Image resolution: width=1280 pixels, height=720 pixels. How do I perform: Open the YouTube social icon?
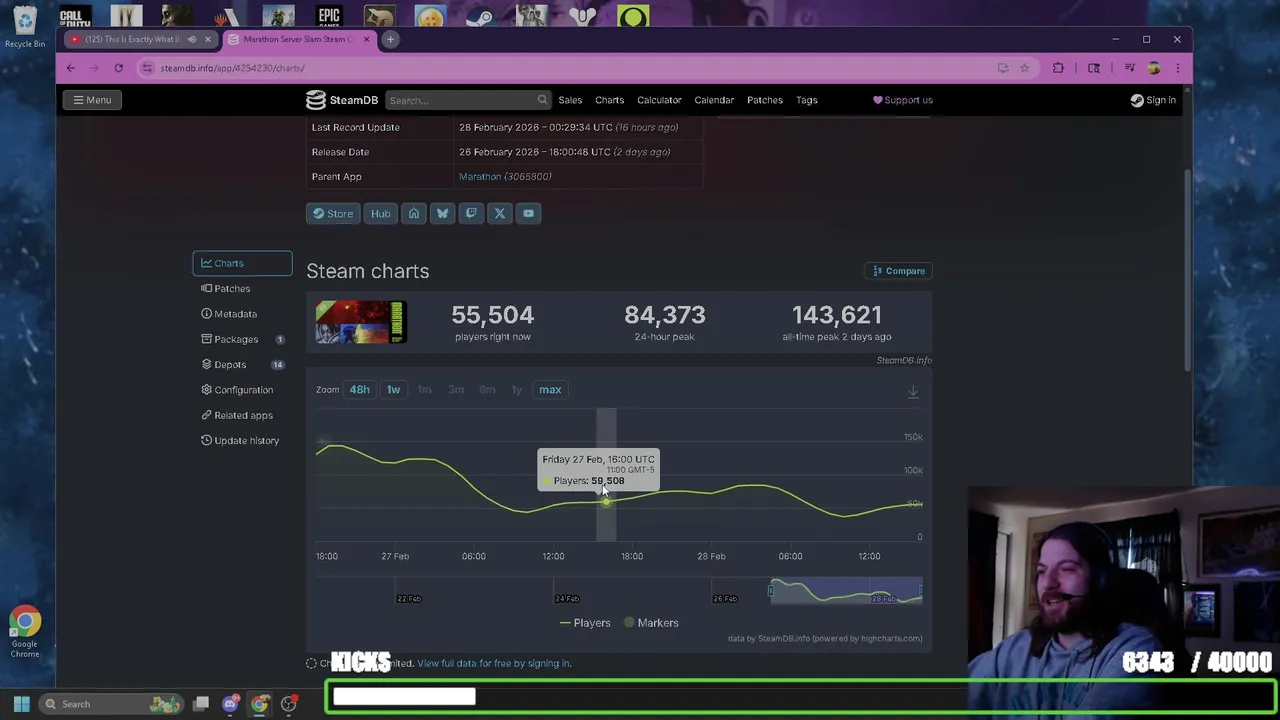pos(528,213)
